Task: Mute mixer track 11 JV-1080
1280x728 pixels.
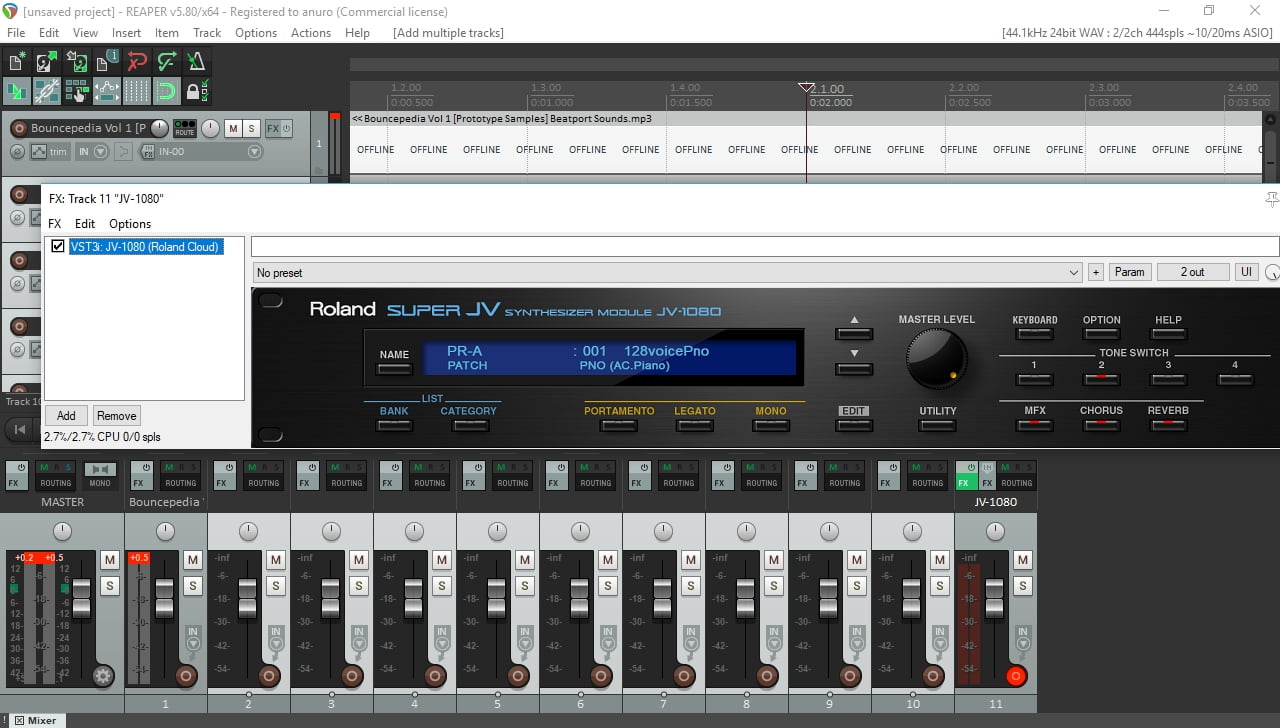Action: (x=1023, y=559)
